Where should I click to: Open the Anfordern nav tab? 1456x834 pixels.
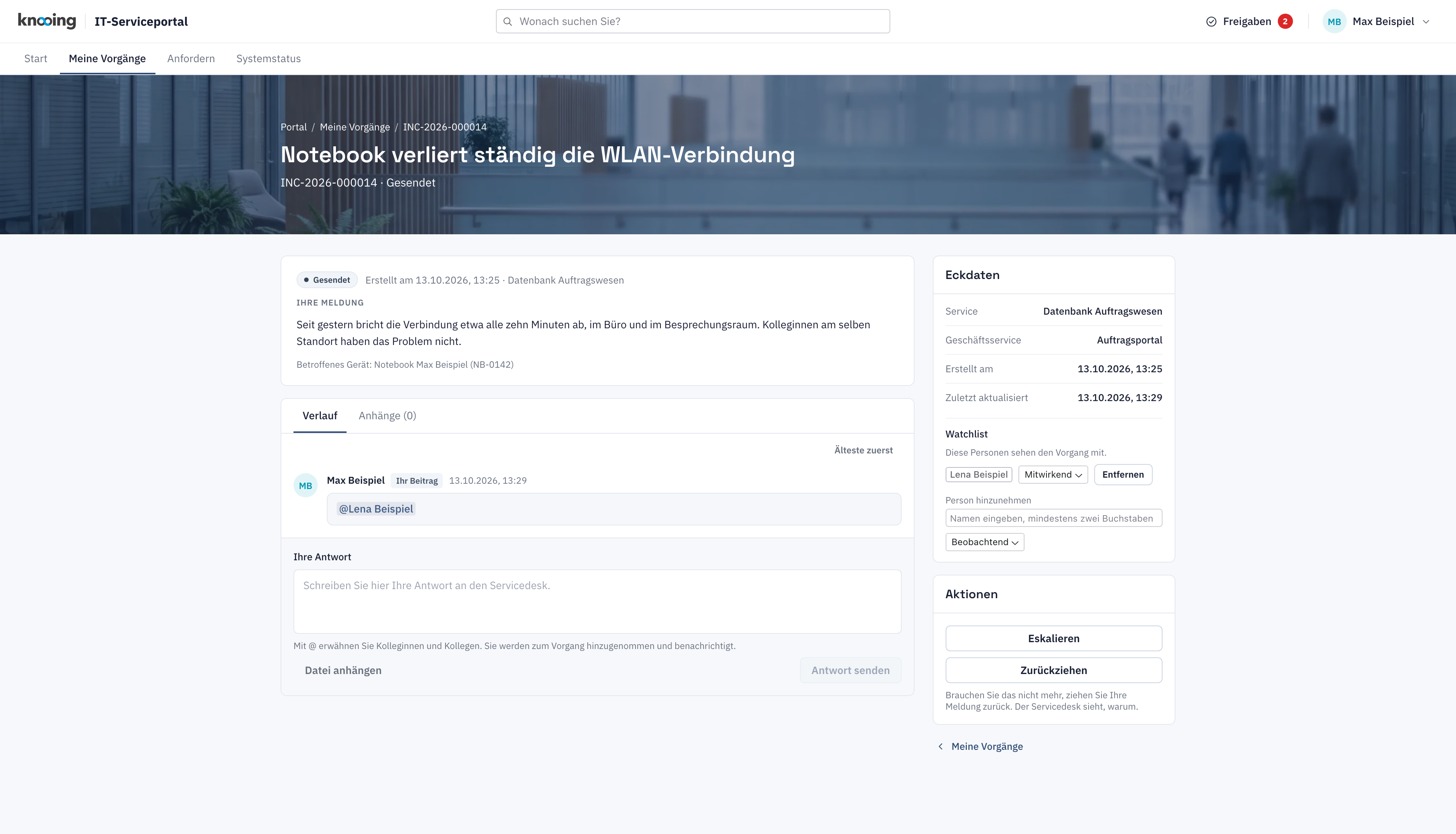pyautogui.click(x=191, y=58)
